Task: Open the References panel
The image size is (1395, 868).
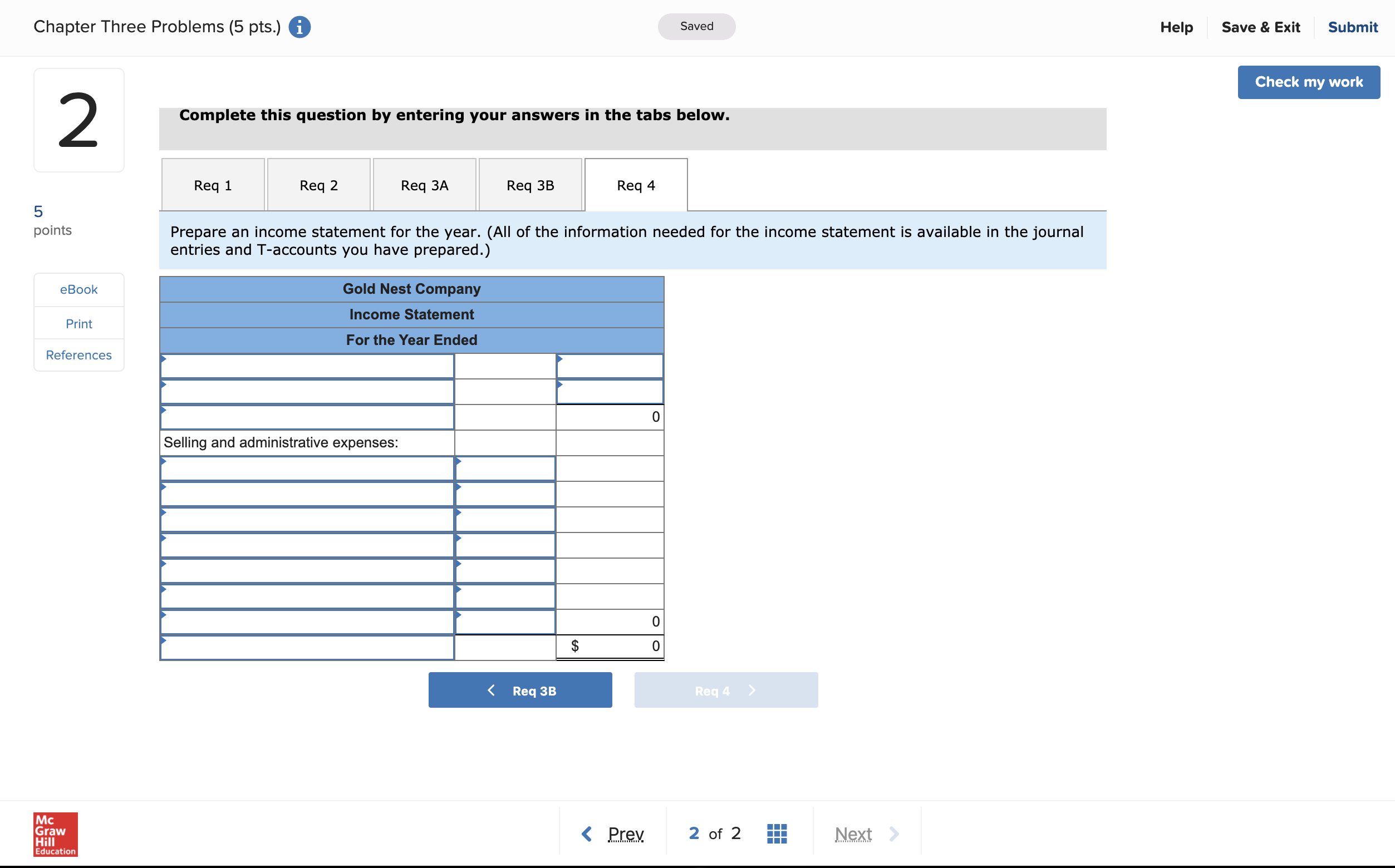Action: 78,354
